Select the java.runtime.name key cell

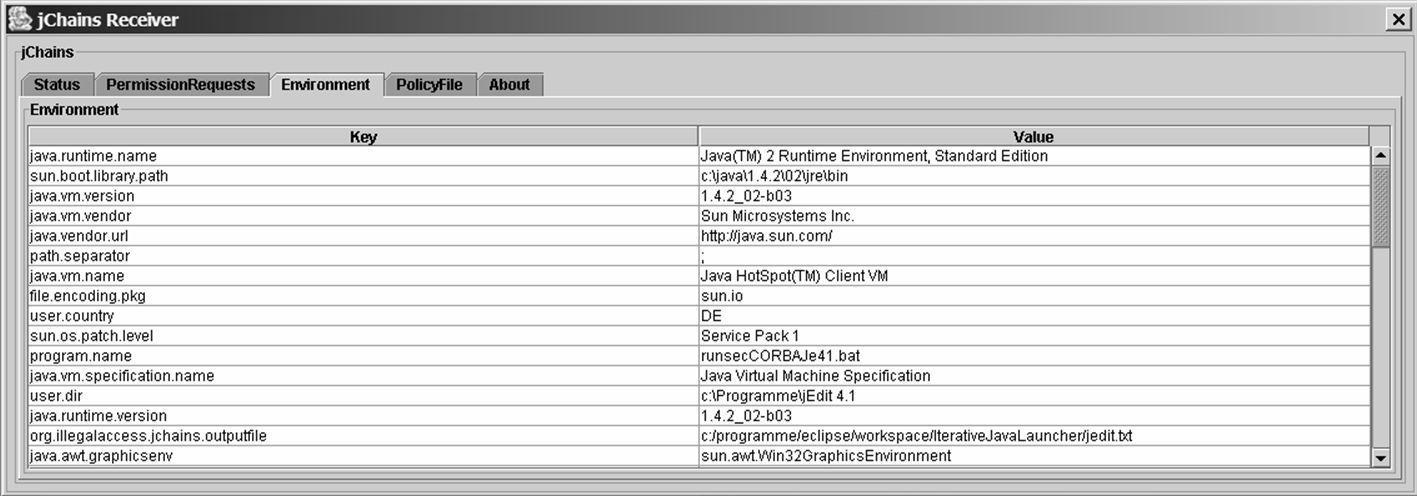(x=363, y=156)
